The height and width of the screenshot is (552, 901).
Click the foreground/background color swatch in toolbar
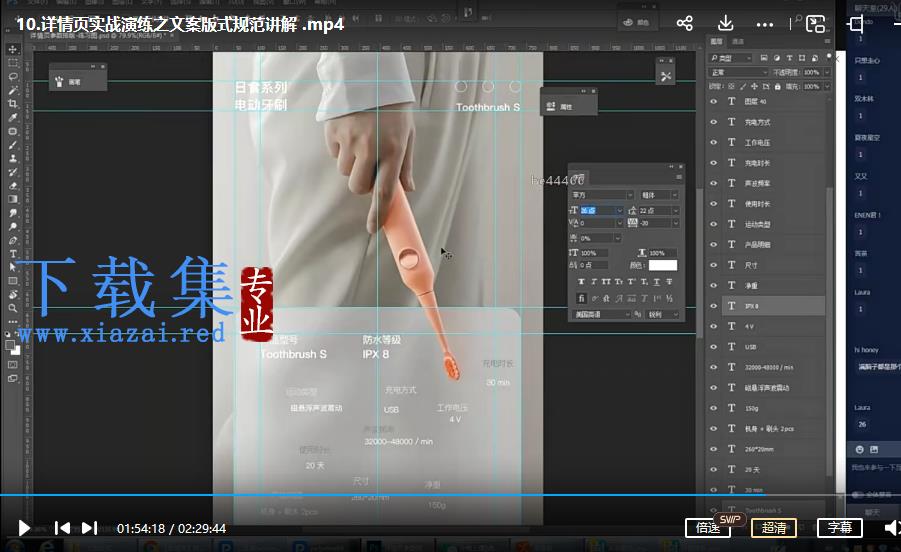(12, 347)
